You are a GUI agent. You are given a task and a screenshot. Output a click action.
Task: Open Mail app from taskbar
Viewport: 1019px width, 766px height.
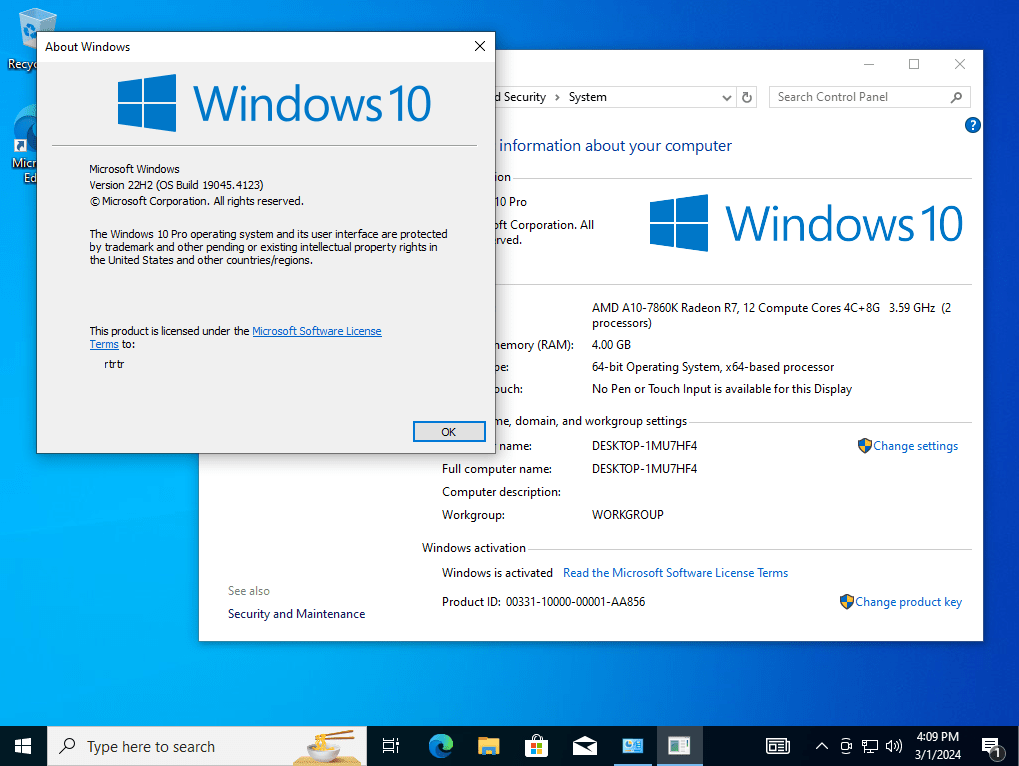584,746
